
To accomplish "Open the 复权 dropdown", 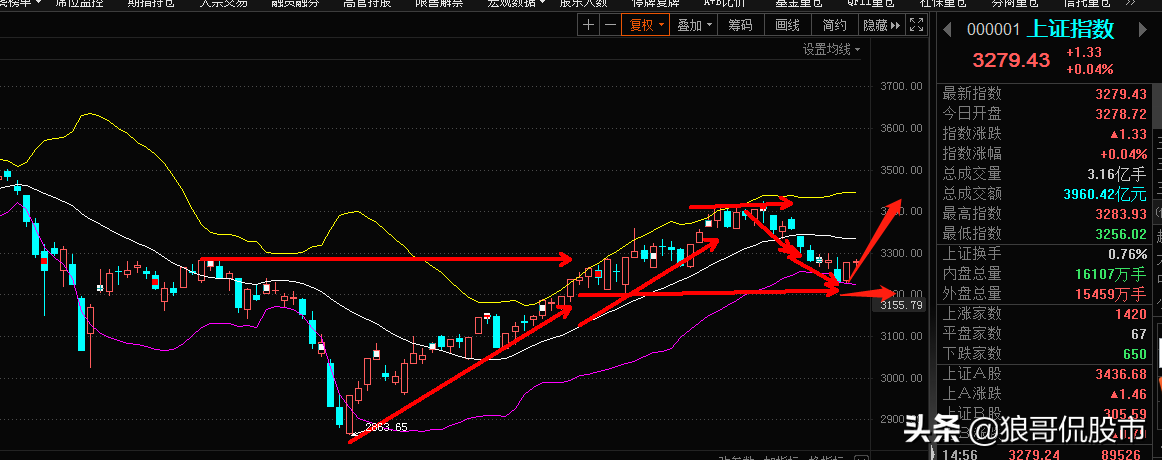I will 647,25.
